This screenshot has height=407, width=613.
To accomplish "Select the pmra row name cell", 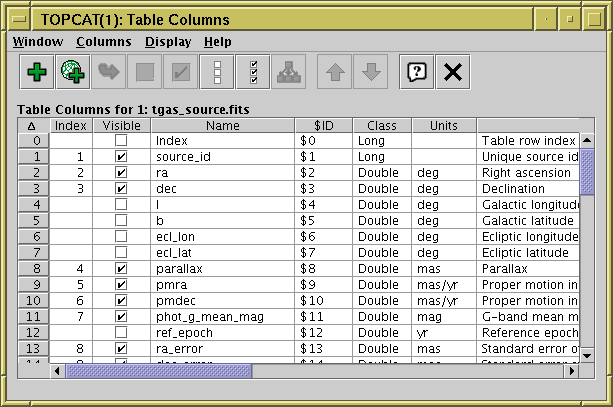I will [x=222, y=284].
